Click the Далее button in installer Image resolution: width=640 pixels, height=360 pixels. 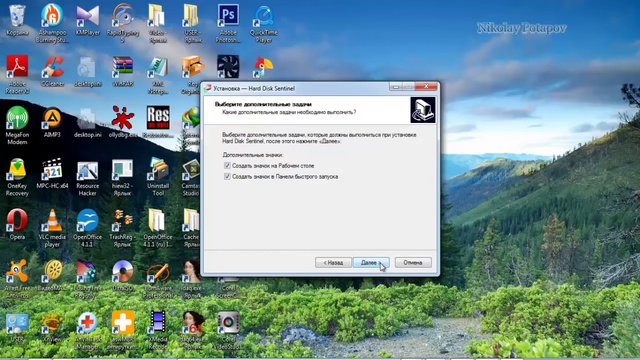[371, 262]
